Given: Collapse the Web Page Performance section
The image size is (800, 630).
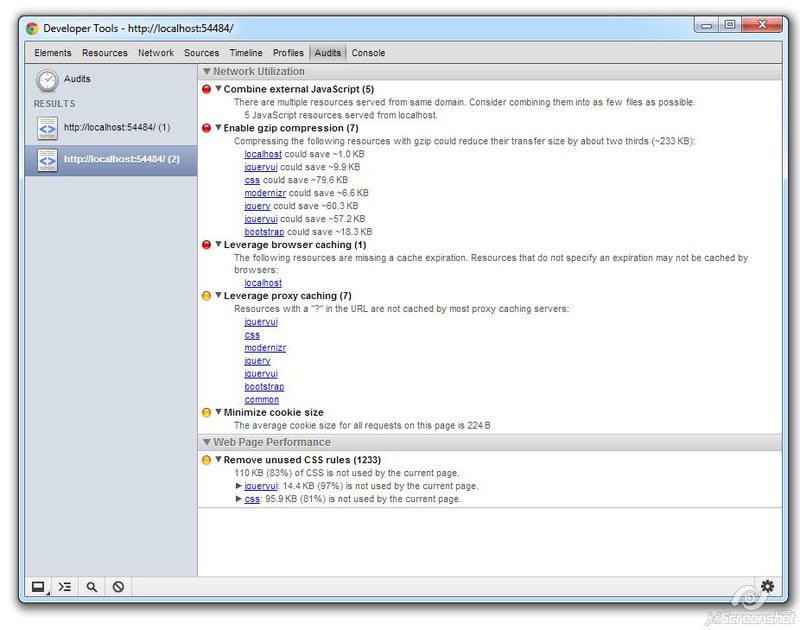Looking at the screenshot, I should point(206,441).
